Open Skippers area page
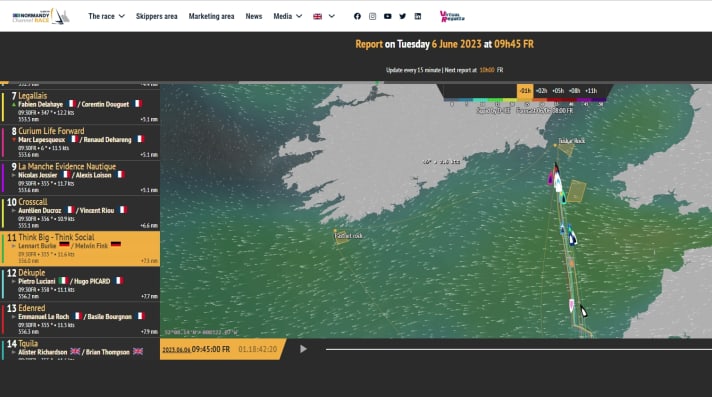Screen dimensions: 712x397 (x=157, y=16)
